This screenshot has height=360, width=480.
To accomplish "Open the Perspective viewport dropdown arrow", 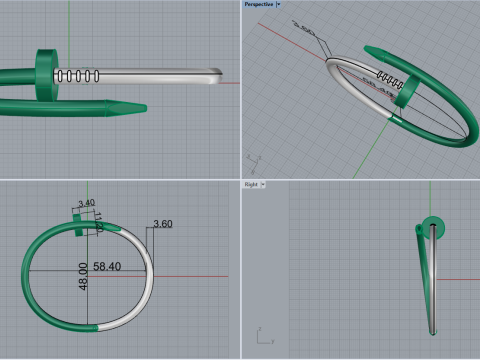I will 278,4.
